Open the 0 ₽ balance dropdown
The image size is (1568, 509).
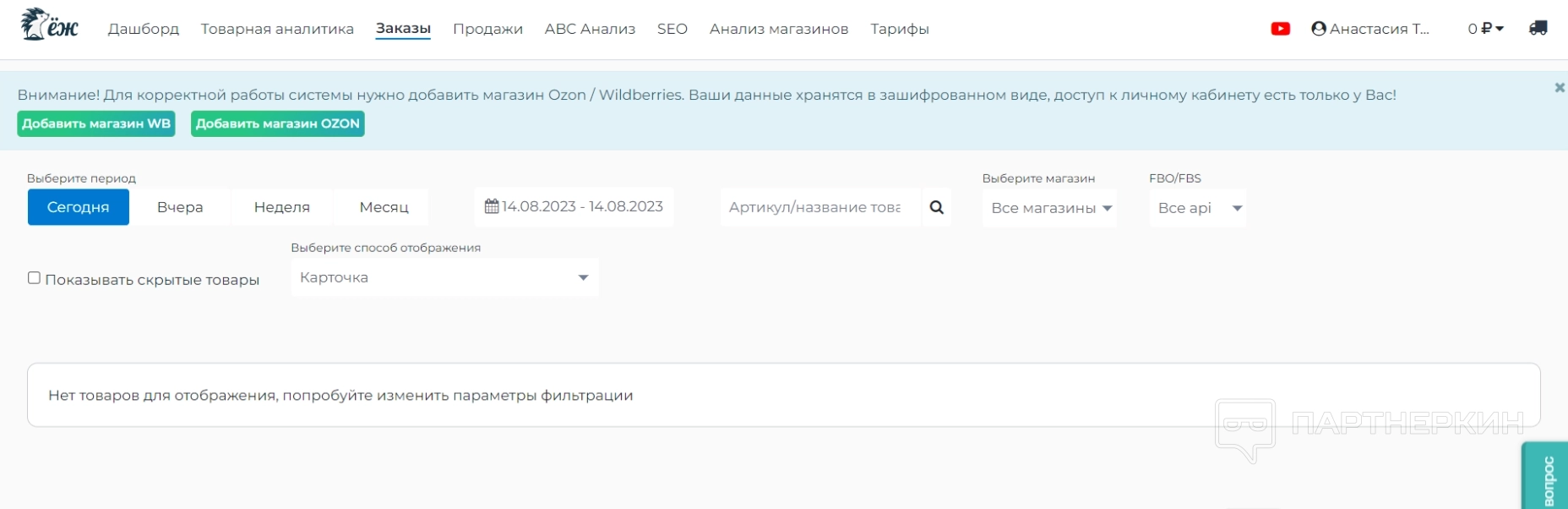[x=1485, y=29]
